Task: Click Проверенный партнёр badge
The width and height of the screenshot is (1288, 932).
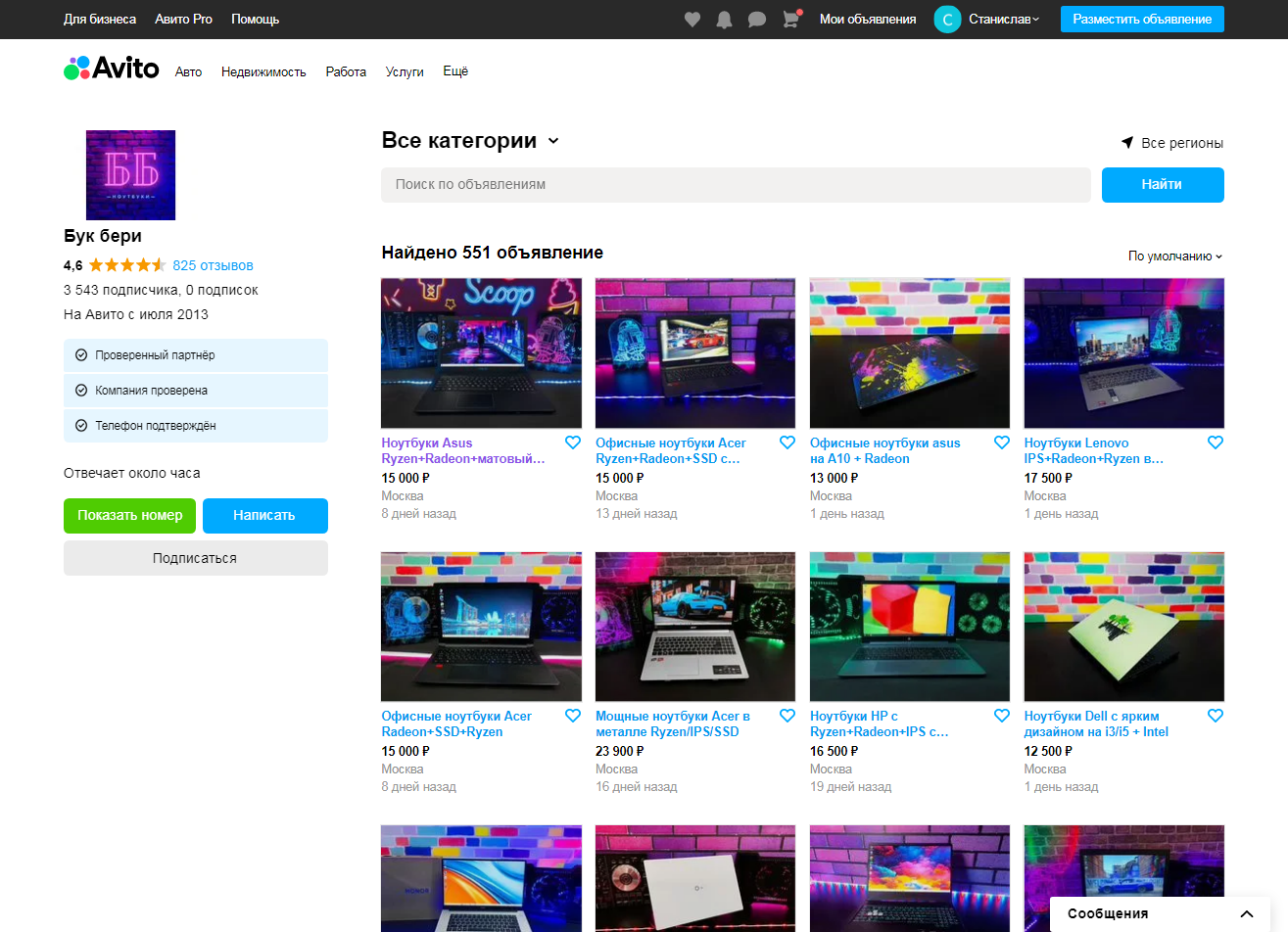Action: coord(196,355)
